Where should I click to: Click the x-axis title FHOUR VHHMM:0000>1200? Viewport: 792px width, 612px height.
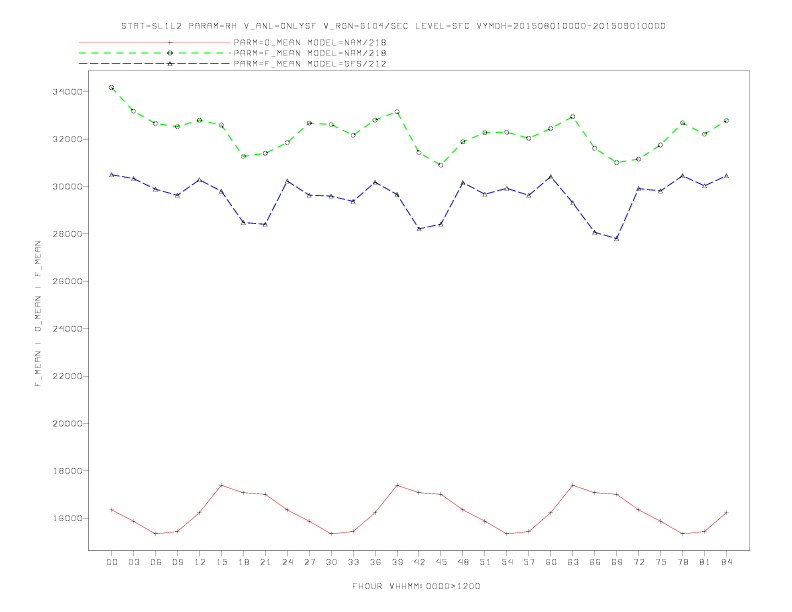pos(416,586)
